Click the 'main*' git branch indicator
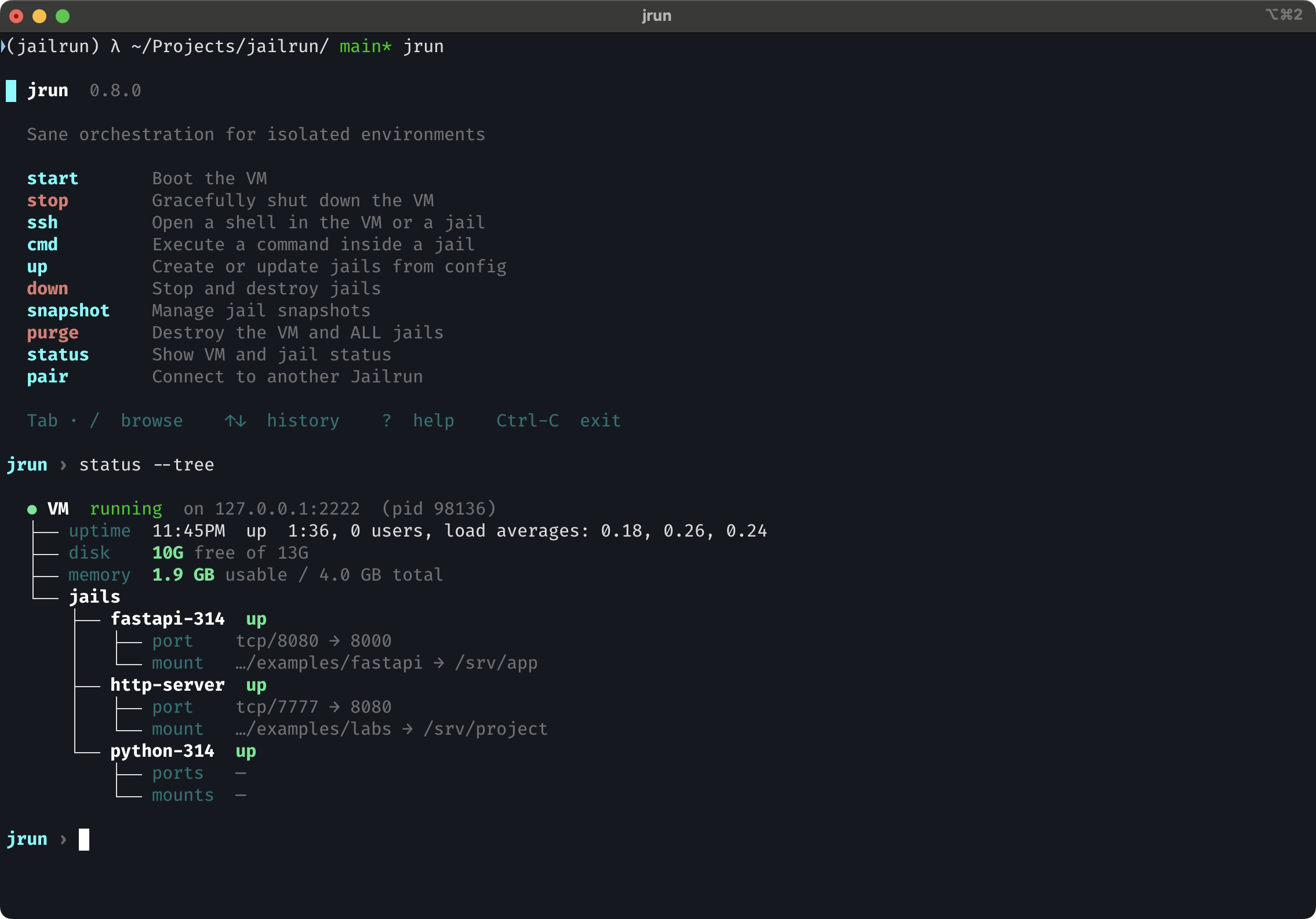 [x=366, y=46]
